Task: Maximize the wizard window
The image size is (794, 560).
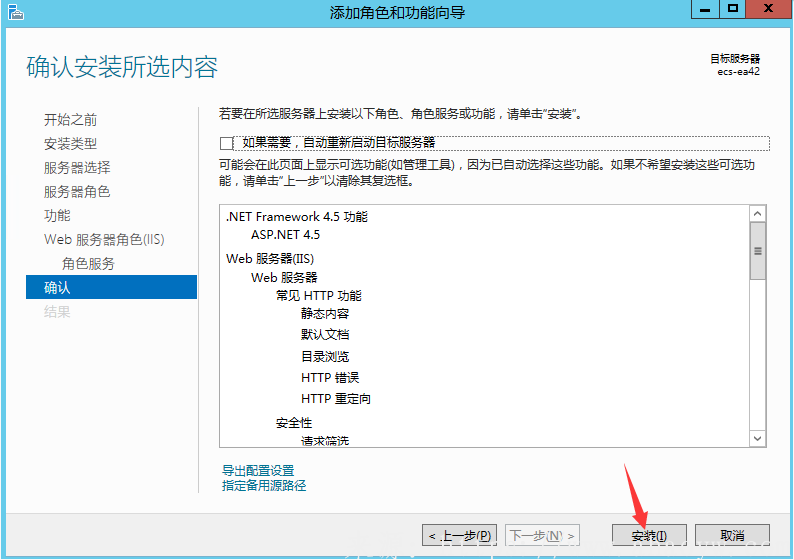Action: (733, 9)
